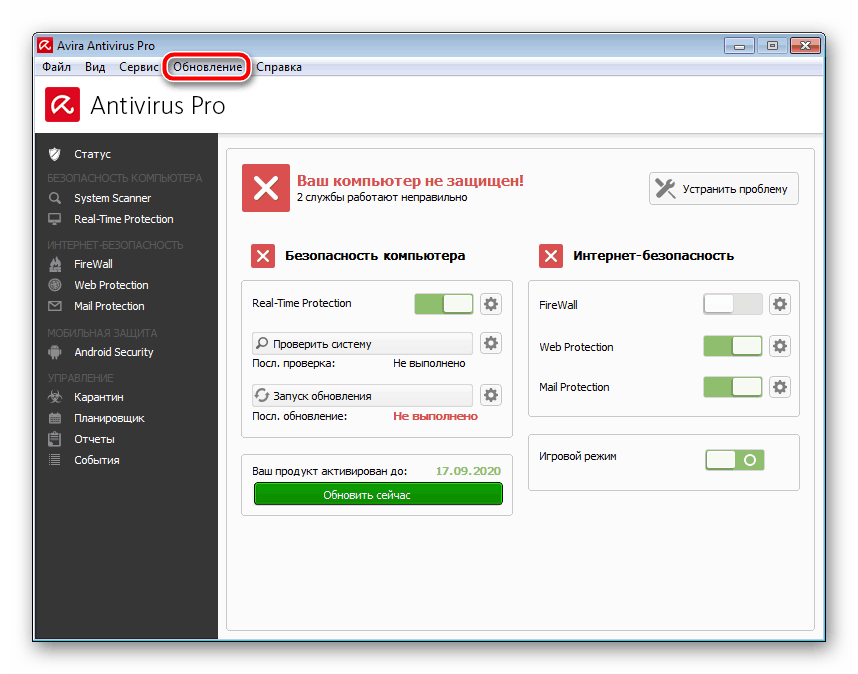This screenshot has height=674, width=858.
Task: Open Real-Time Protection gear settings
Action: pyautogui.click(x=490, y=304)
